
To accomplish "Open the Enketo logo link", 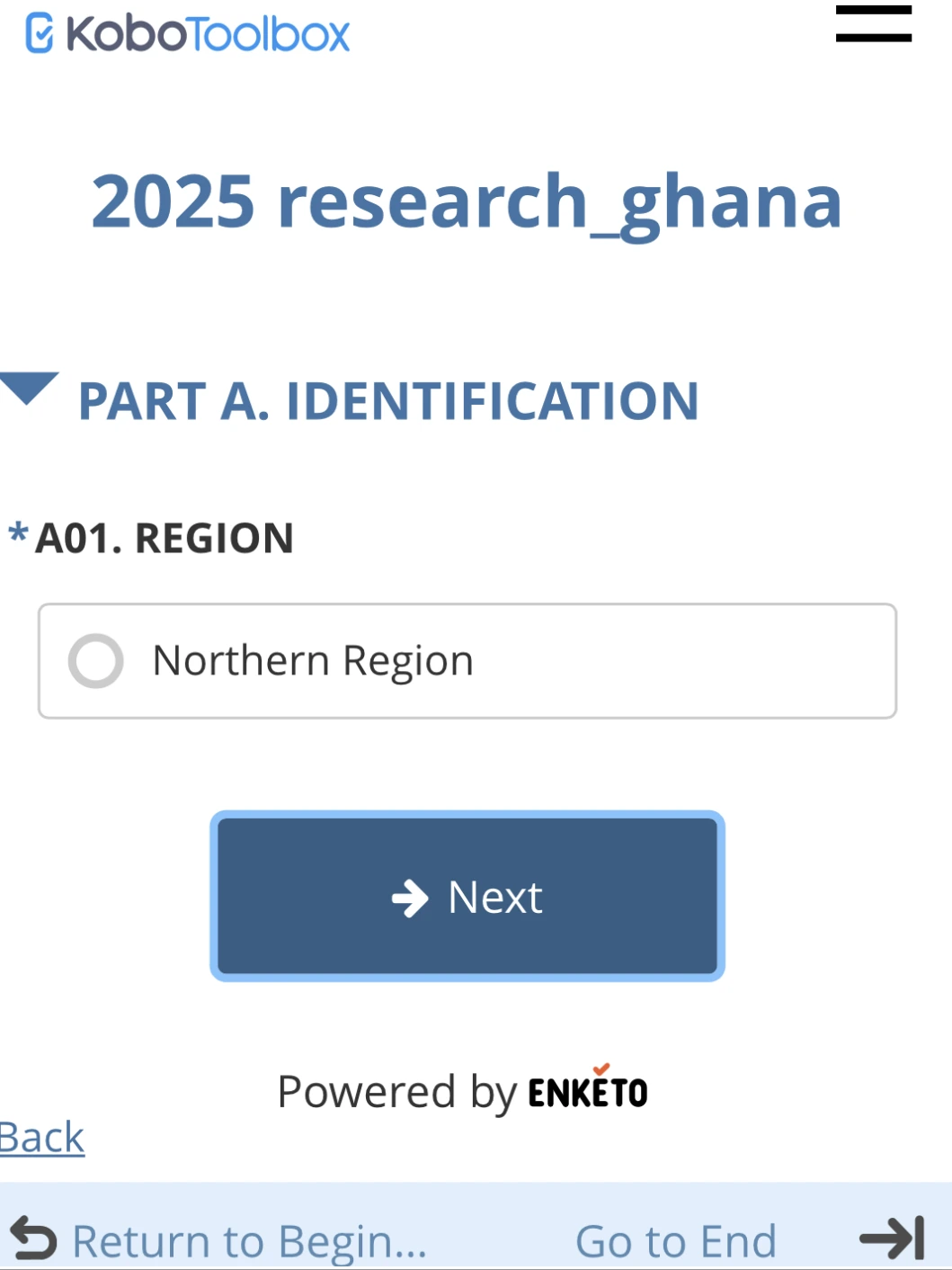I will pos(588,1087).
